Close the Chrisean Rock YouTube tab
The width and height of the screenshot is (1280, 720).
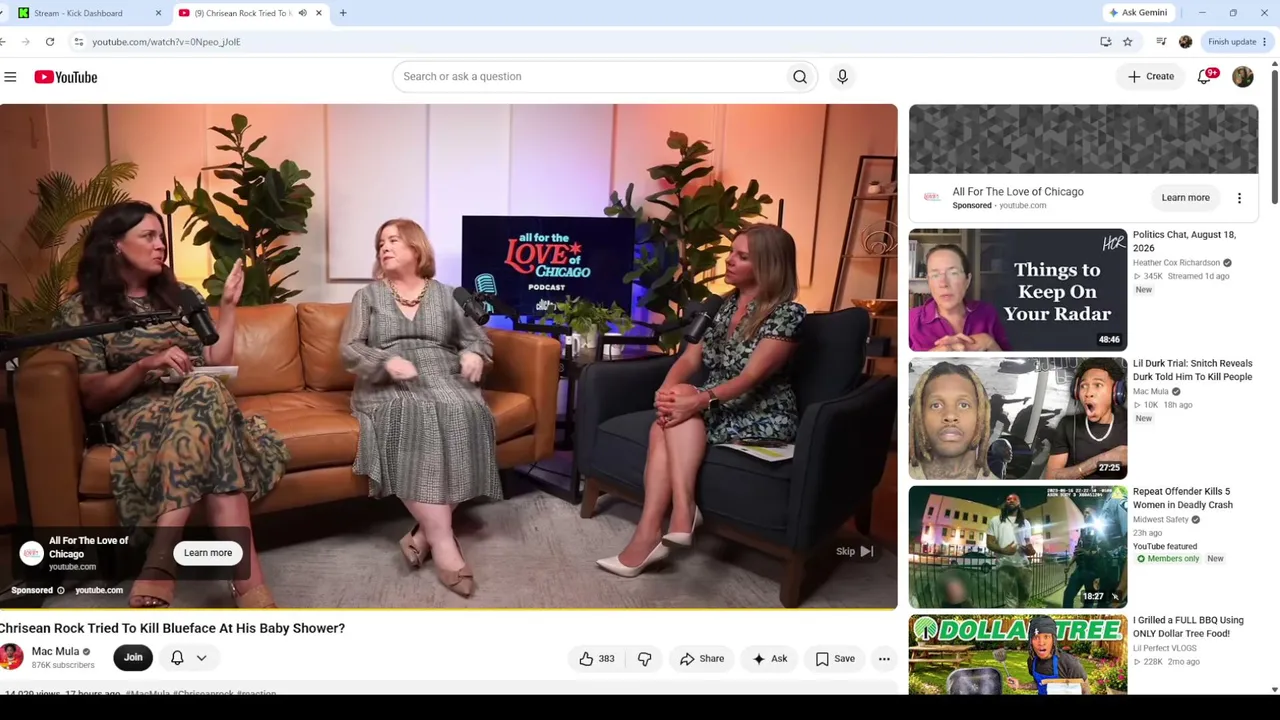pyautogui.click(x=319, y=13)
